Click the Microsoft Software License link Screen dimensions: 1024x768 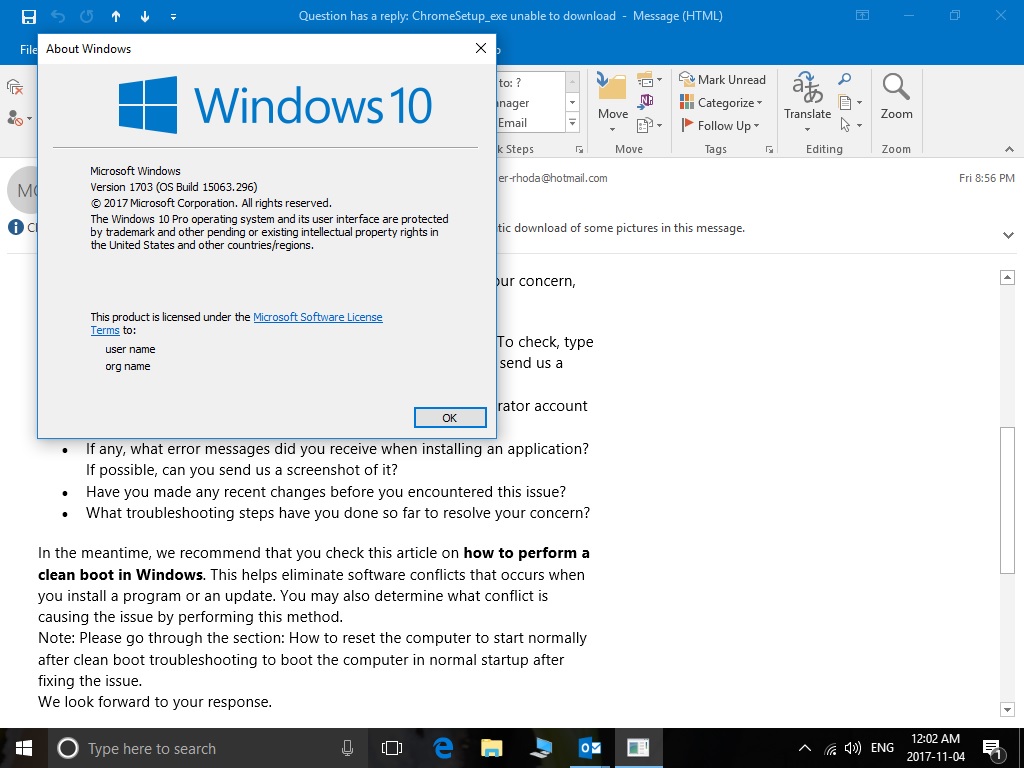[x=317, y=317]
